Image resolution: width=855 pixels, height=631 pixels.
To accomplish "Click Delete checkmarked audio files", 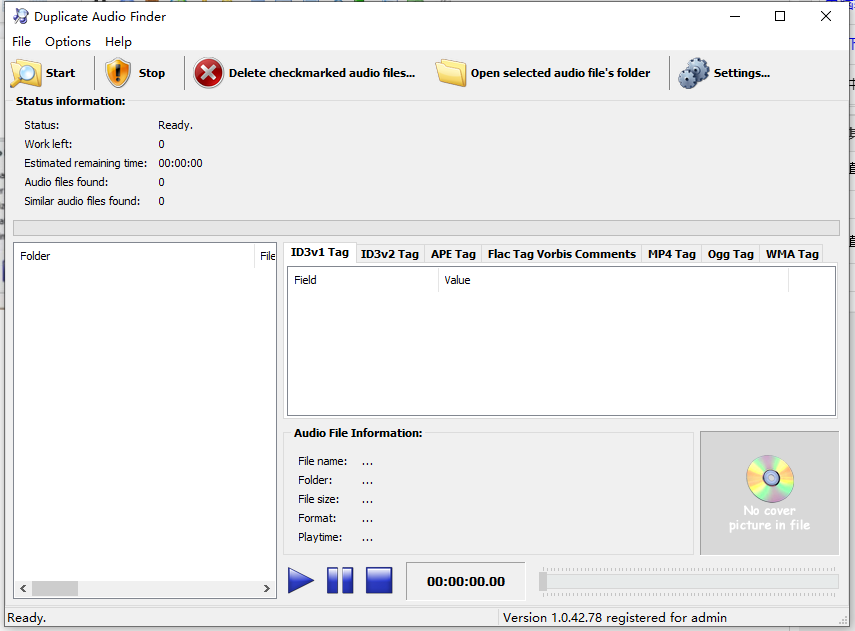I will pos(322,73).
